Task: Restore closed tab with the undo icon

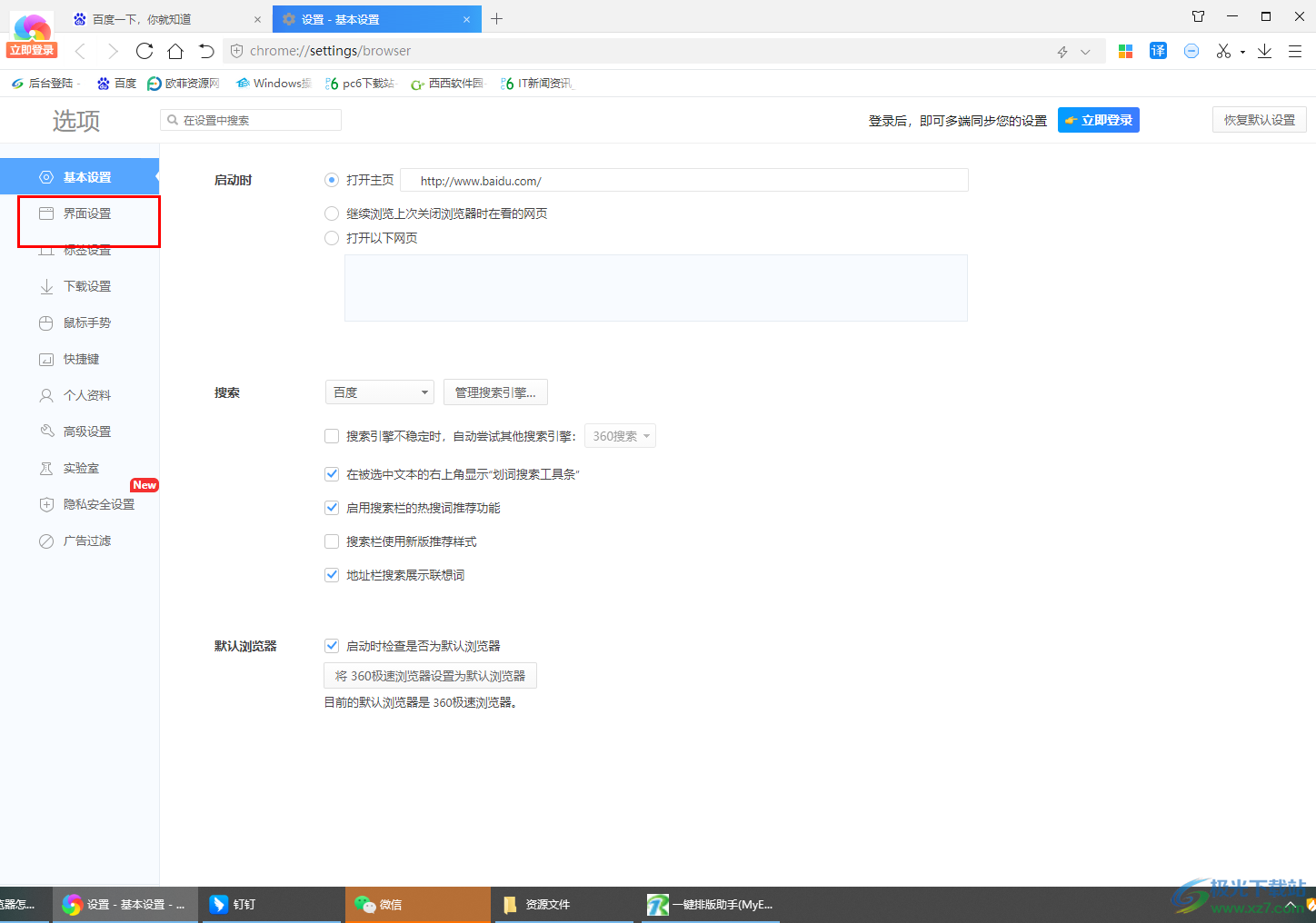Action: pyautogui.click(x=206, y=51)
